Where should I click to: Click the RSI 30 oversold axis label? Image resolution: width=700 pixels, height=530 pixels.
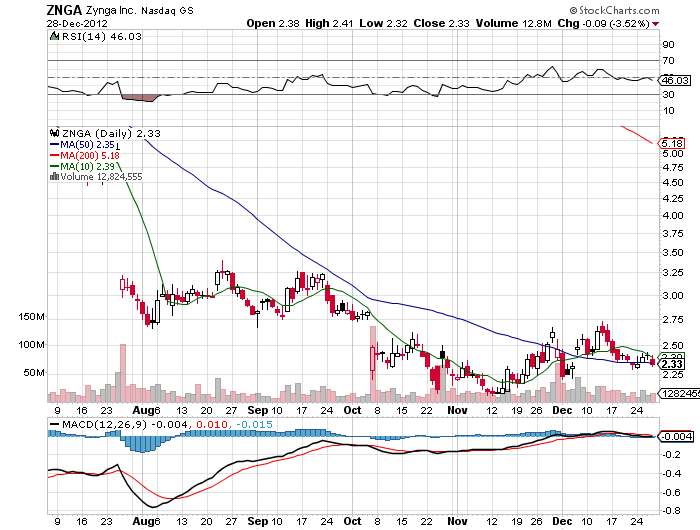[668, 94]
